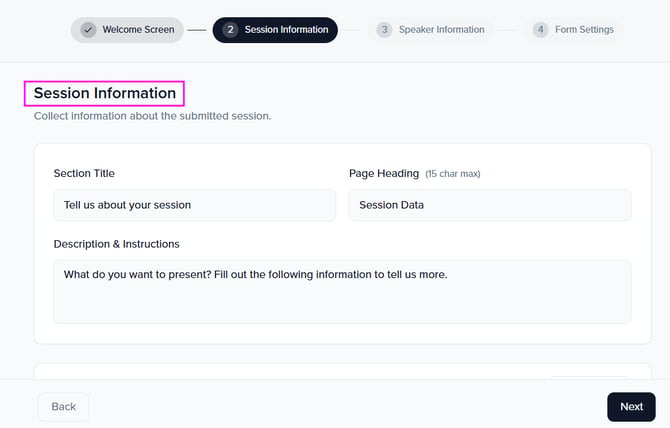Focus the Section Title input field
This screenshot has height=428, width=670.
[x=194, y=205]
